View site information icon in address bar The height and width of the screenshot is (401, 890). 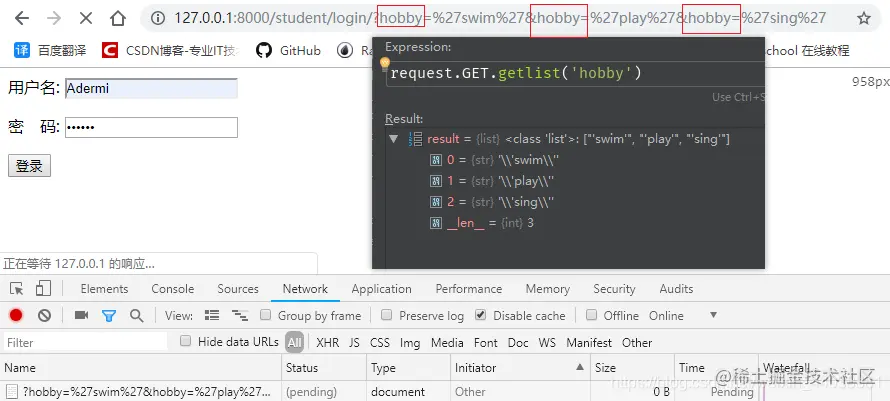point(158,19)
